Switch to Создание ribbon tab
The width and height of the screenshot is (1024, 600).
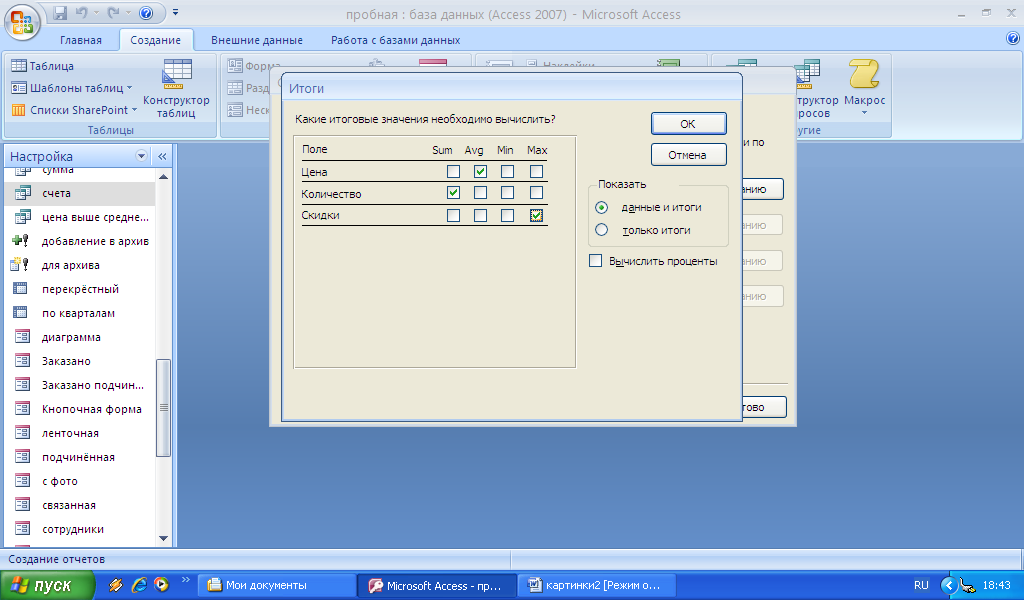click(155, 40)
